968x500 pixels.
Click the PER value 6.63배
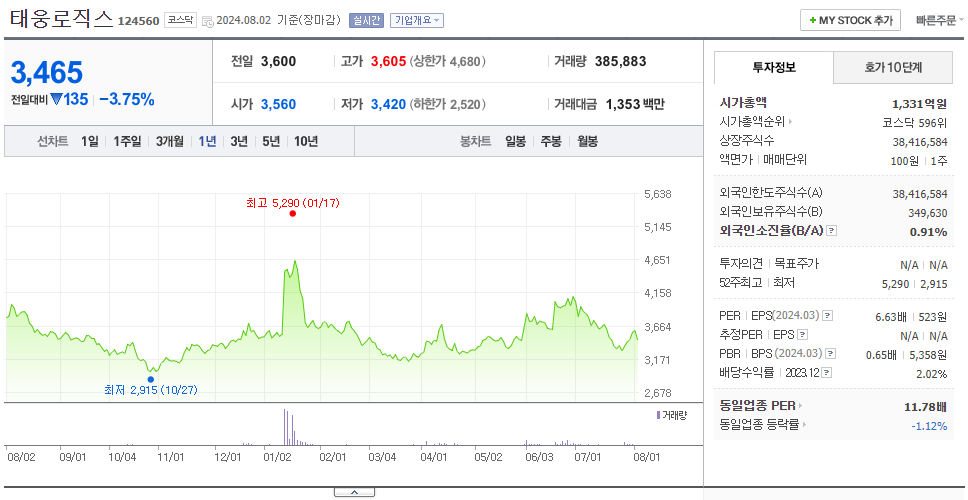(x=891, y=317)
